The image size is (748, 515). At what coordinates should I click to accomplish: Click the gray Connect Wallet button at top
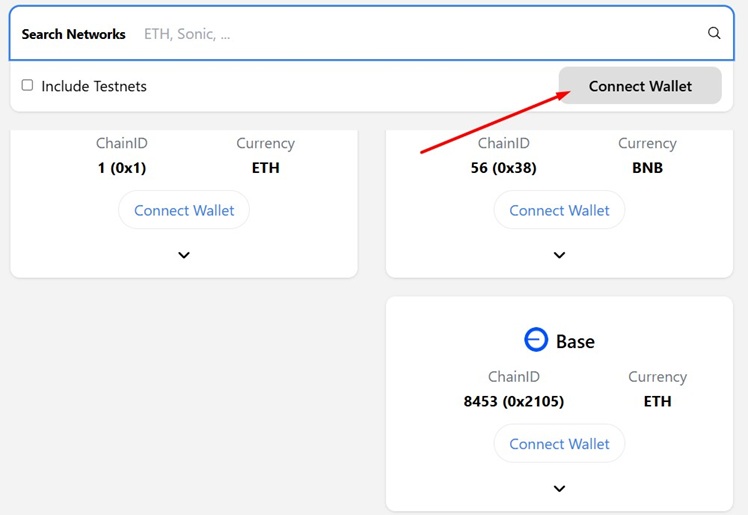tap(640, 85)
